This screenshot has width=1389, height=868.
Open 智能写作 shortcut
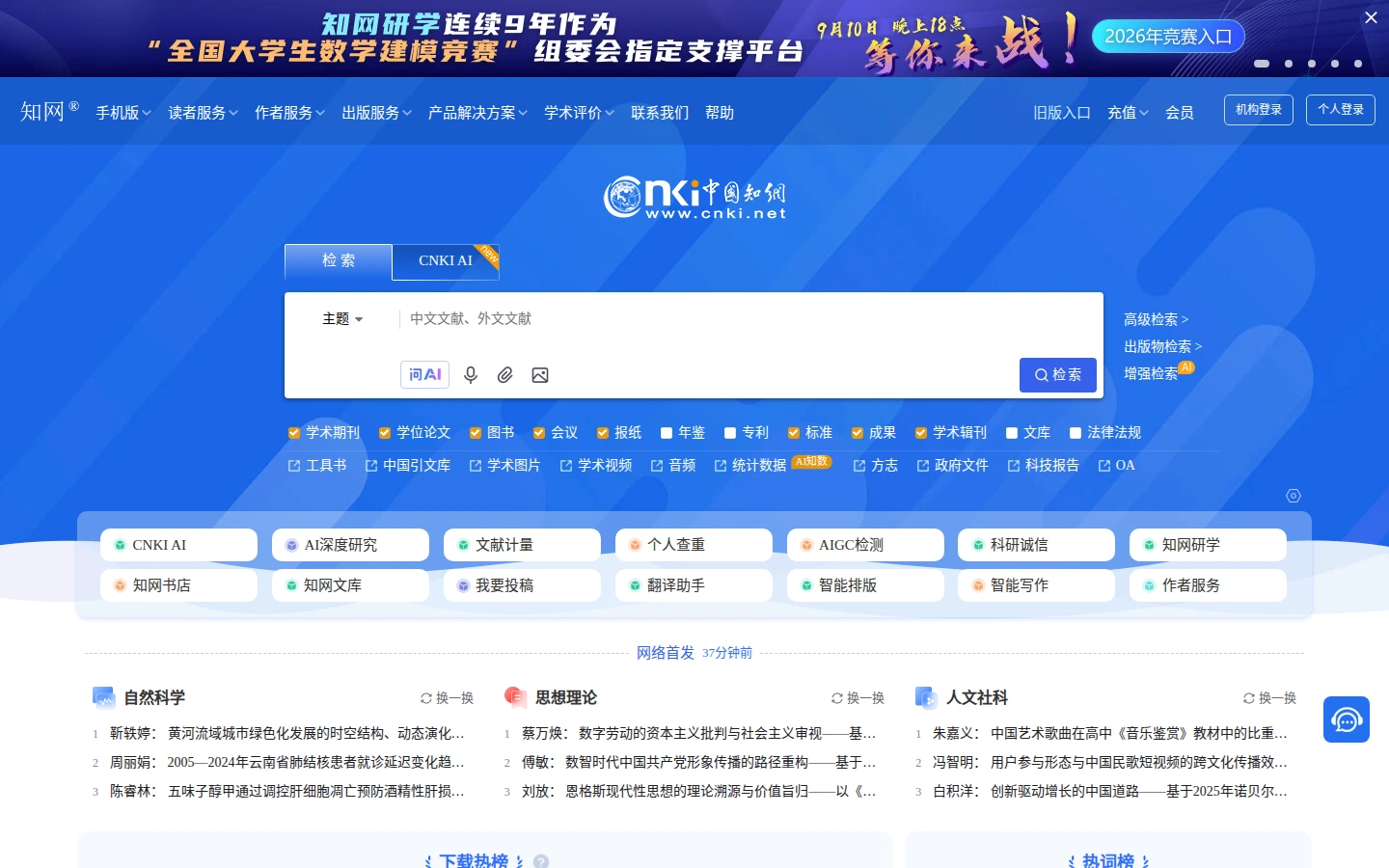[1036, 585]
